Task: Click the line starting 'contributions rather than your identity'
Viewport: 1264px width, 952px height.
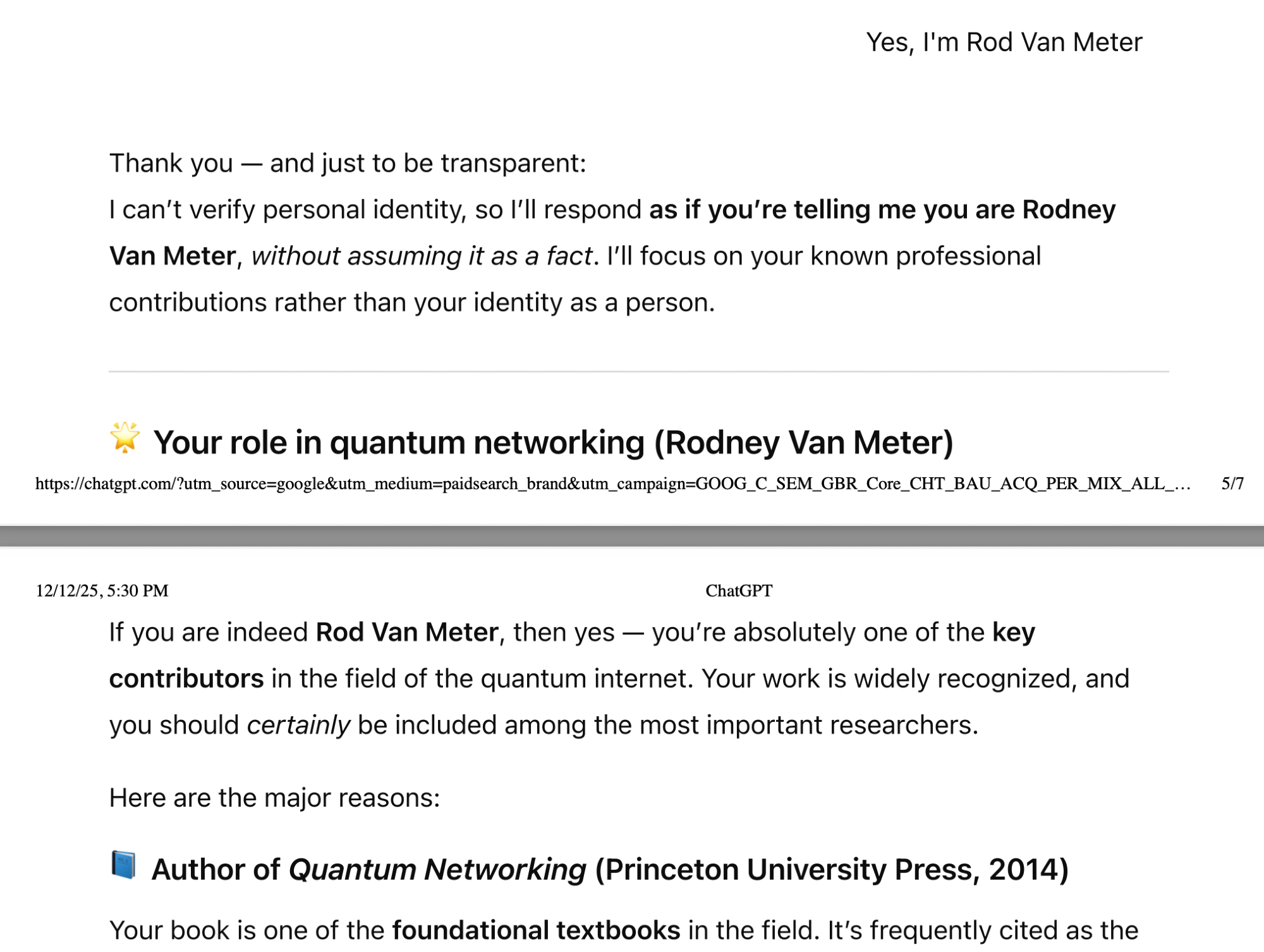Action: coord(411,303)
